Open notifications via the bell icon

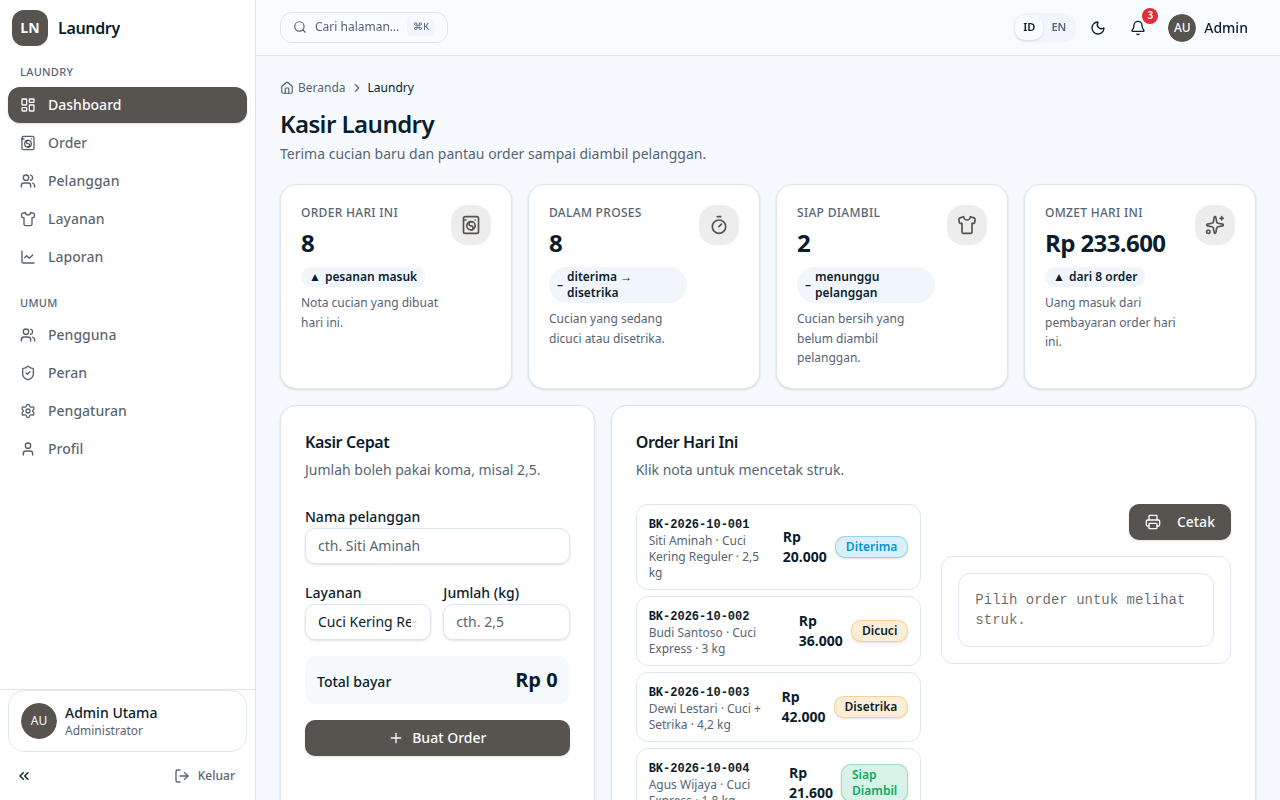[1138, 28]
